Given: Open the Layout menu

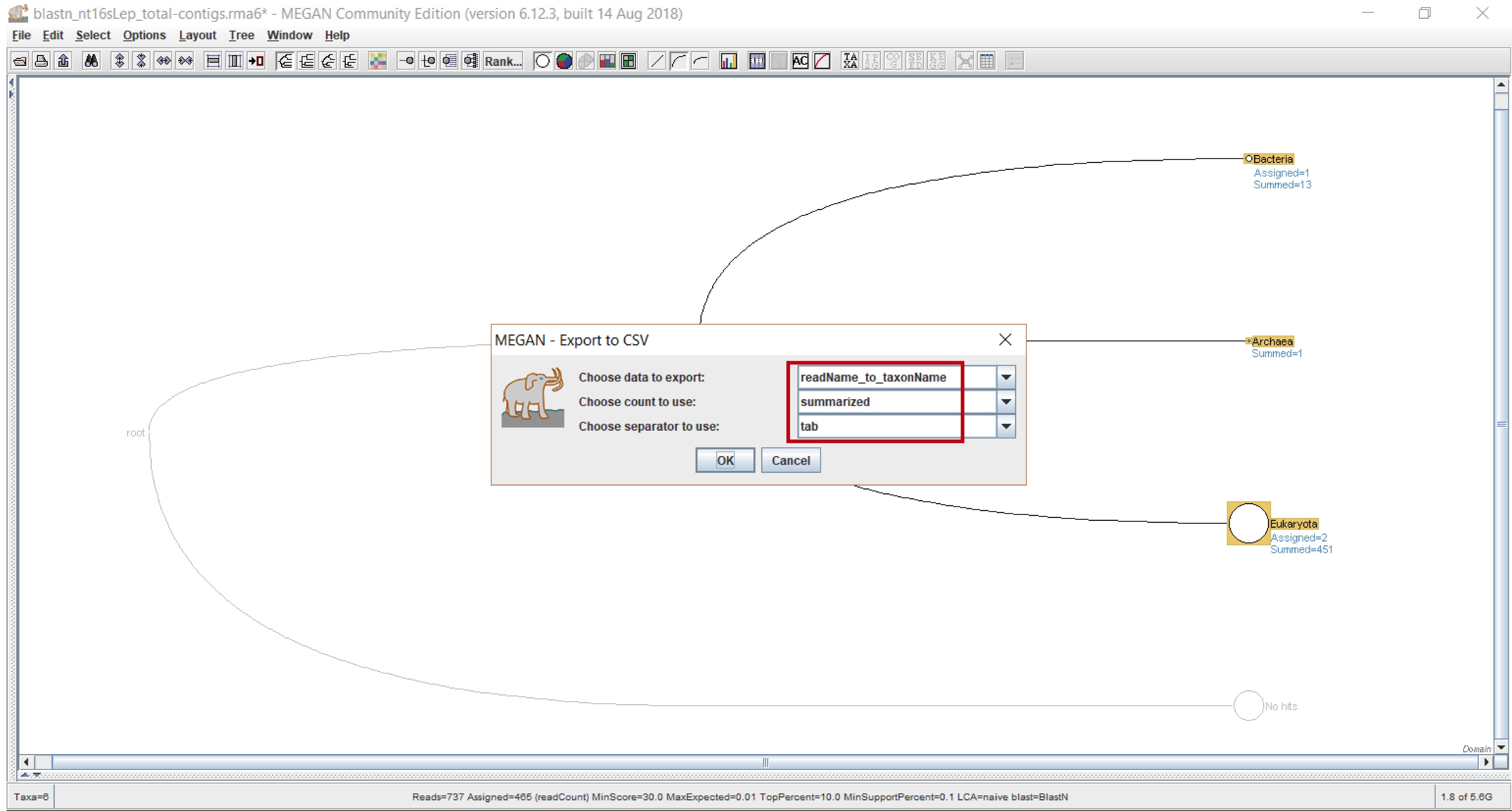Looking at the screenshot, I should point(198,35).
